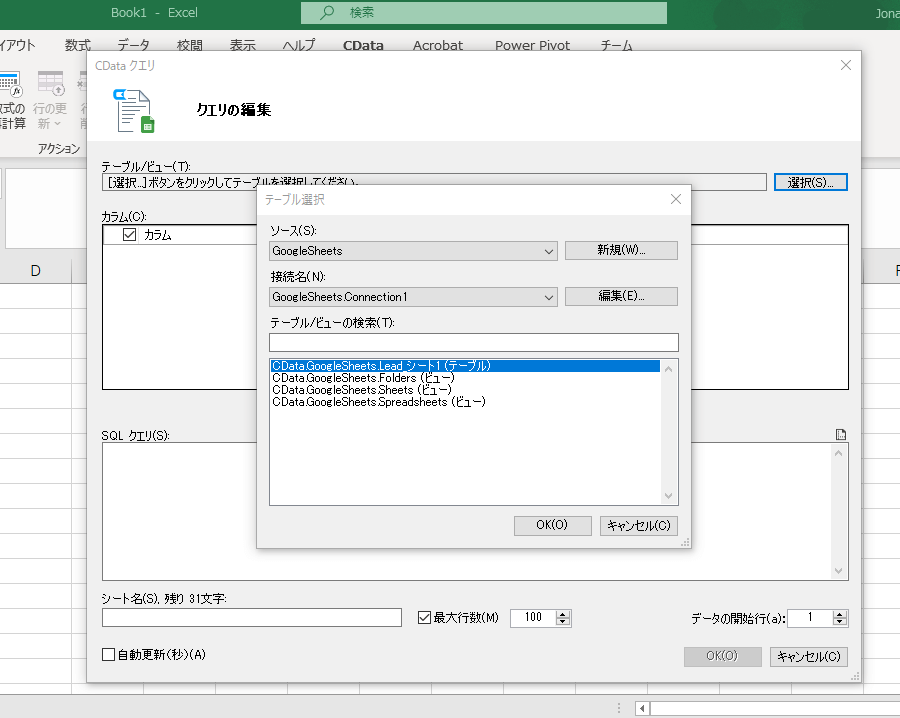Click horizontal scrollbar left arrow in Excel
Image resolution: width=900 pixels, height=718 pixels.
click(x=642, y=709)
